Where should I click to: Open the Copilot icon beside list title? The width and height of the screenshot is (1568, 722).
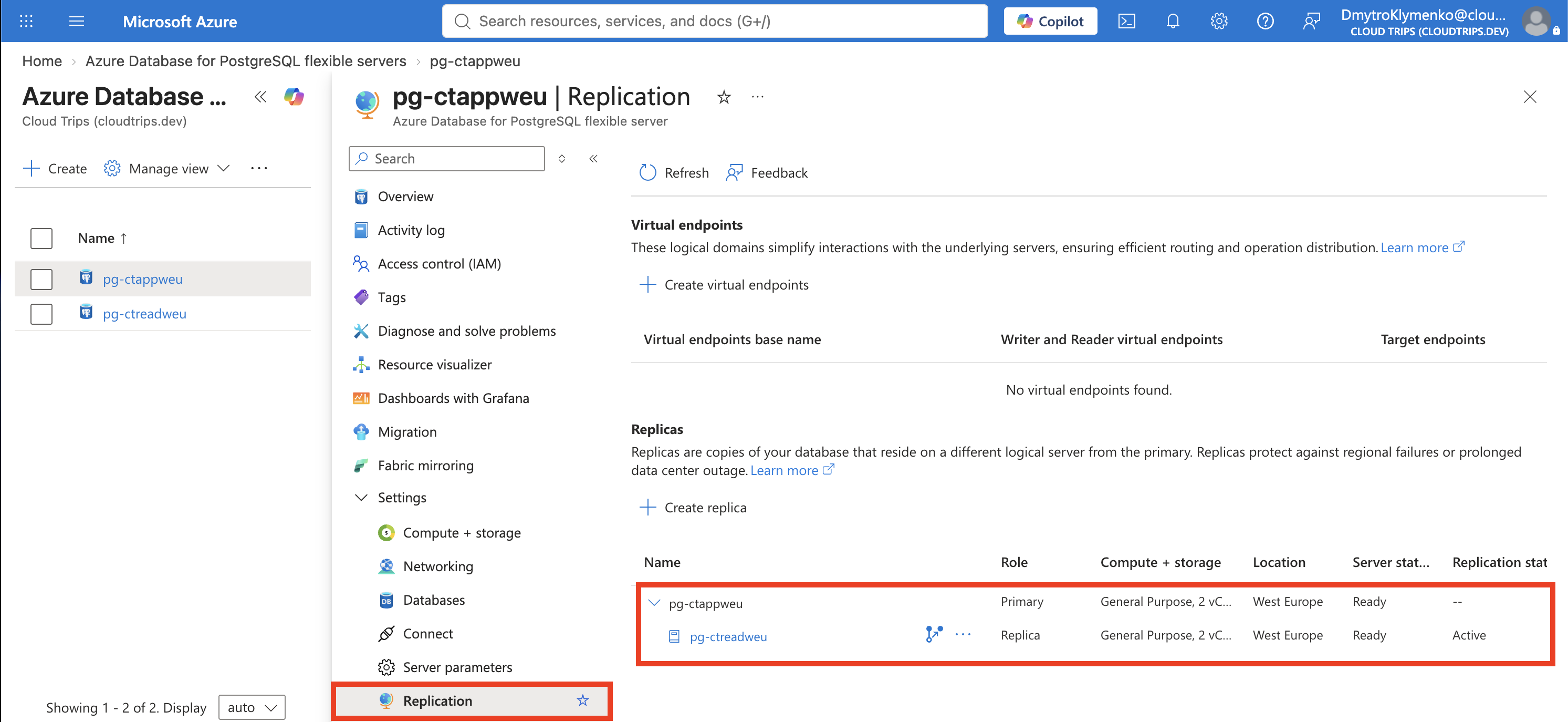294,97
